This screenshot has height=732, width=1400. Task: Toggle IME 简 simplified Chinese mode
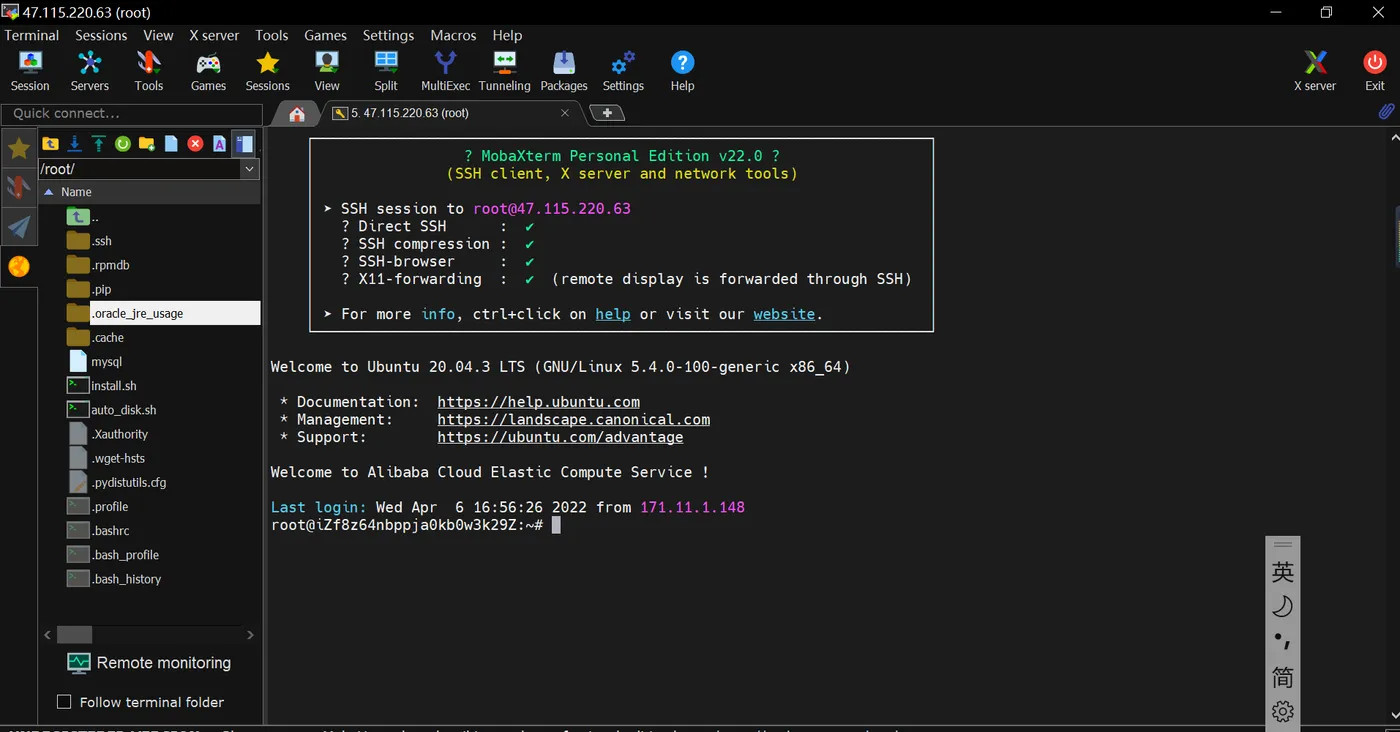pyautogui.click(x=1283, y=677)
